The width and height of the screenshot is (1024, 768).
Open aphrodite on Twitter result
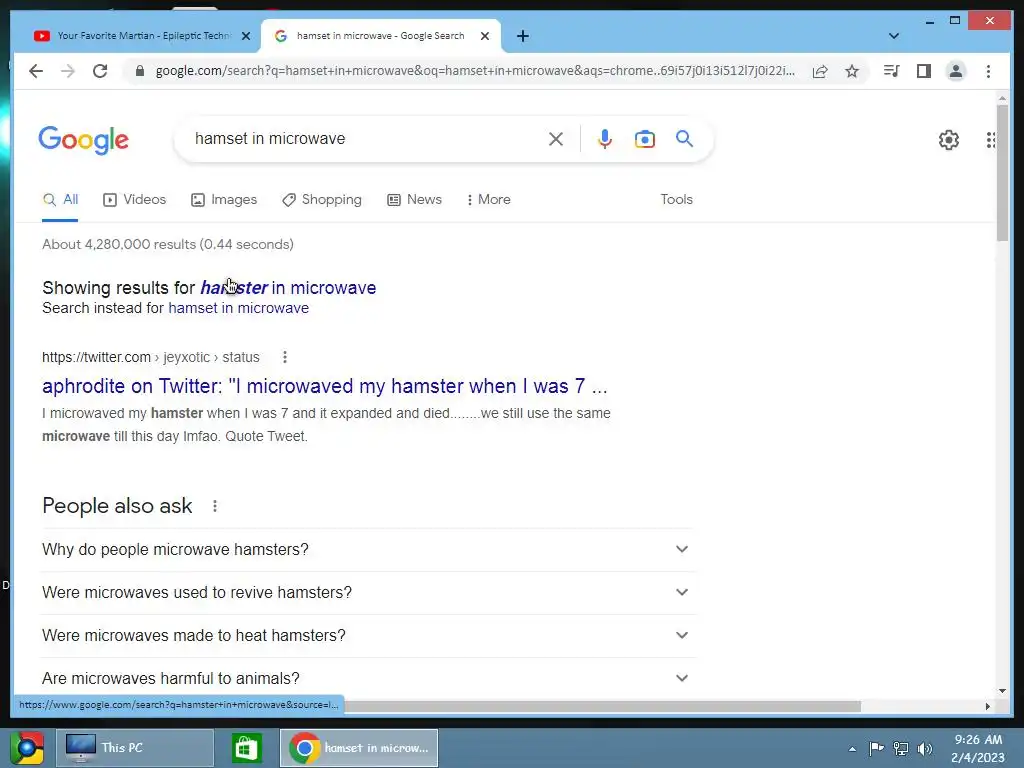[325, 386]
